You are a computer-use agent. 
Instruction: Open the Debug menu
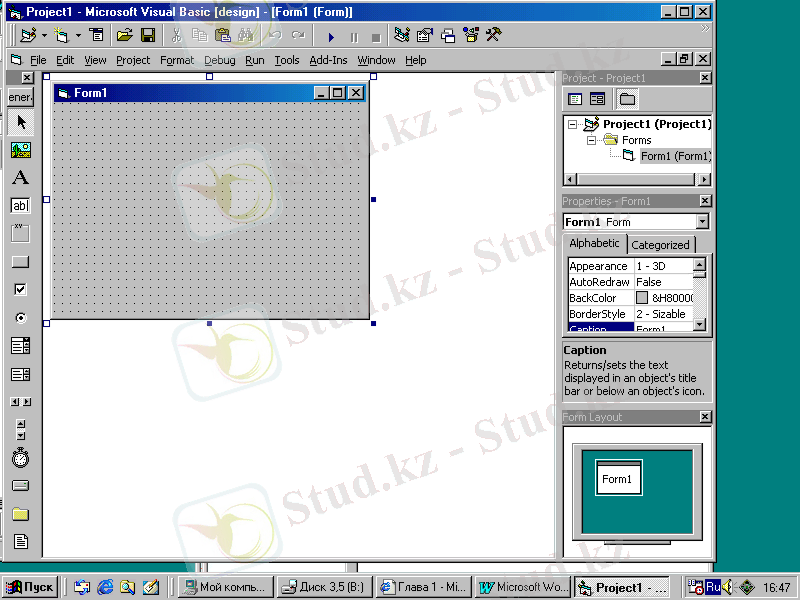click(220, 60)
